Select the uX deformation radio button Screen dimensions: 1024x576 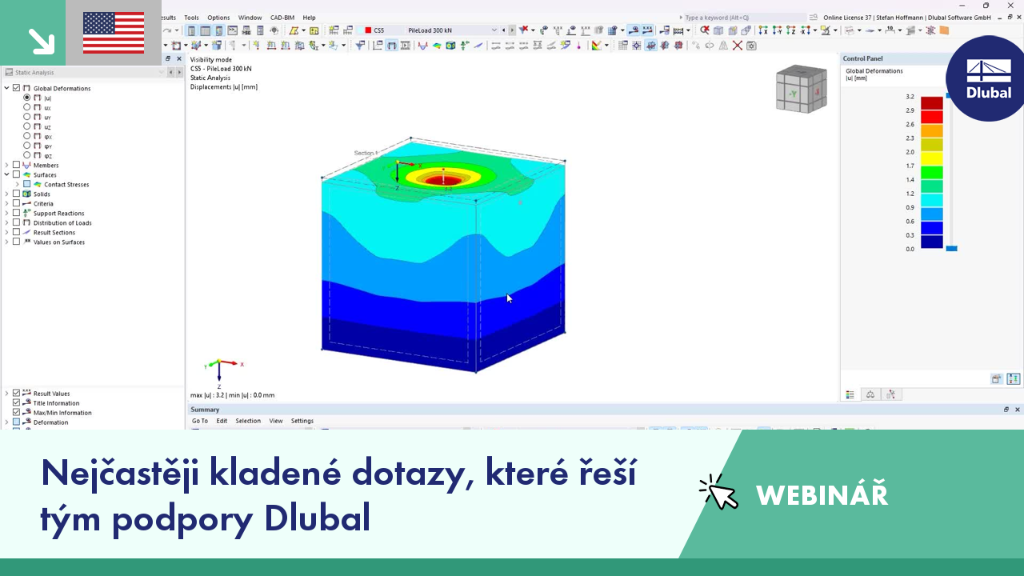(x=27, y=107)
